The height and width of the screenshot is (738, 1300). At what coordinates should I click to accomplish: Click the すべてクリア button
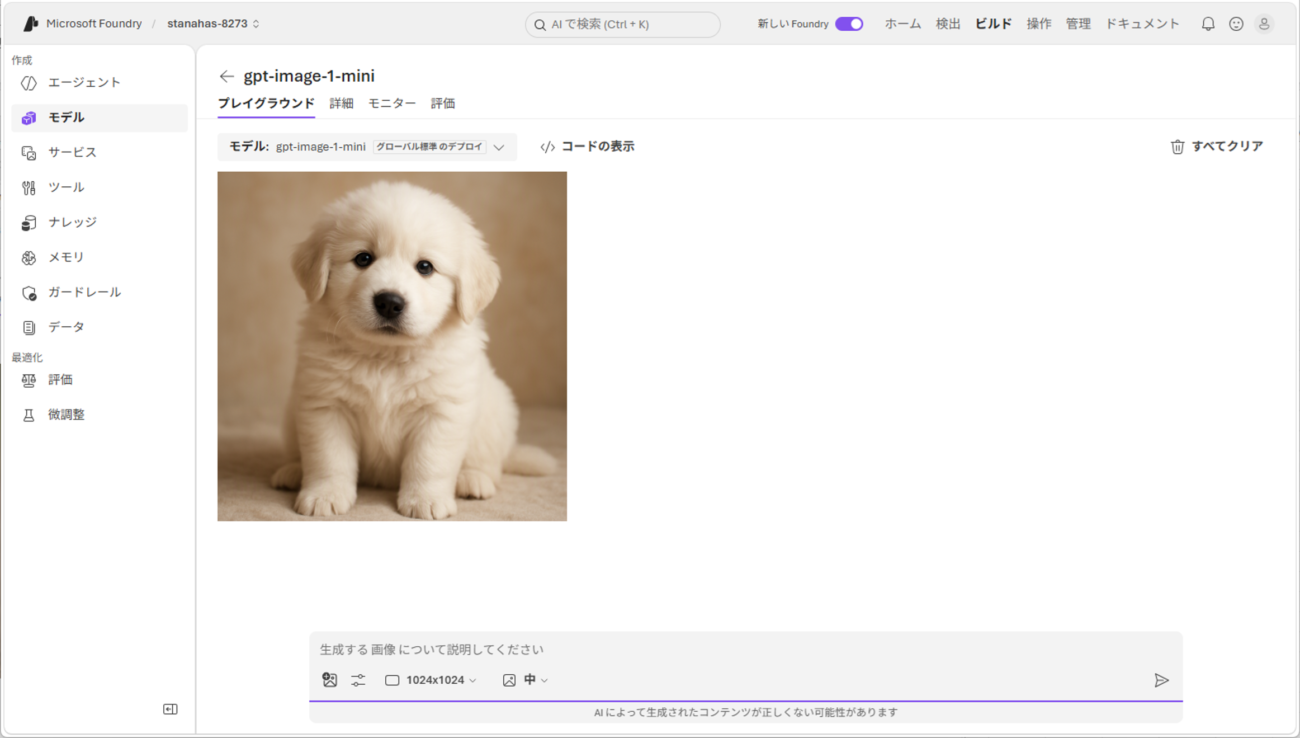1217,147
